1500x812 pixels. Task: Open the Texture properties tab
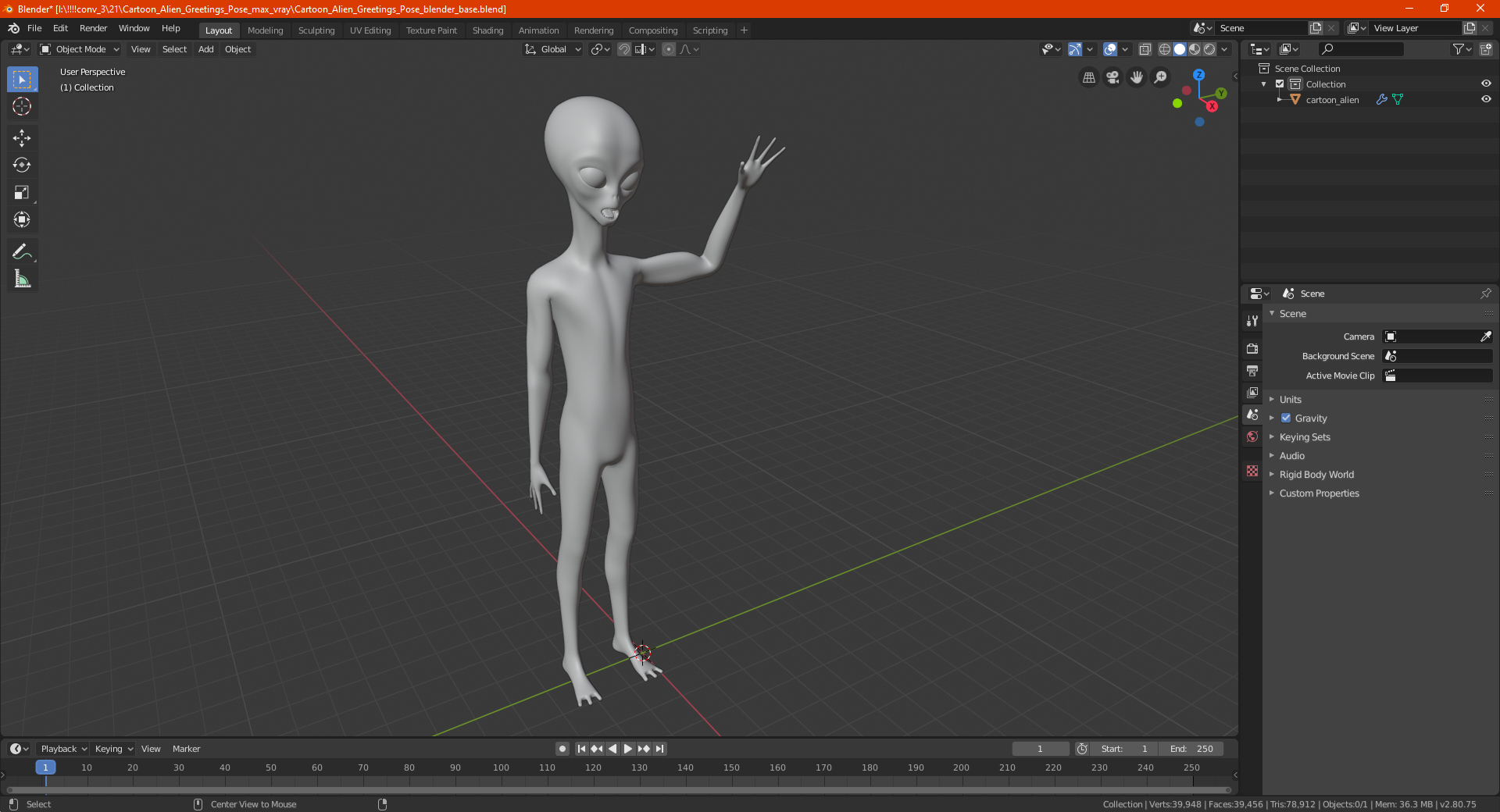click(x=1252, y=471)
